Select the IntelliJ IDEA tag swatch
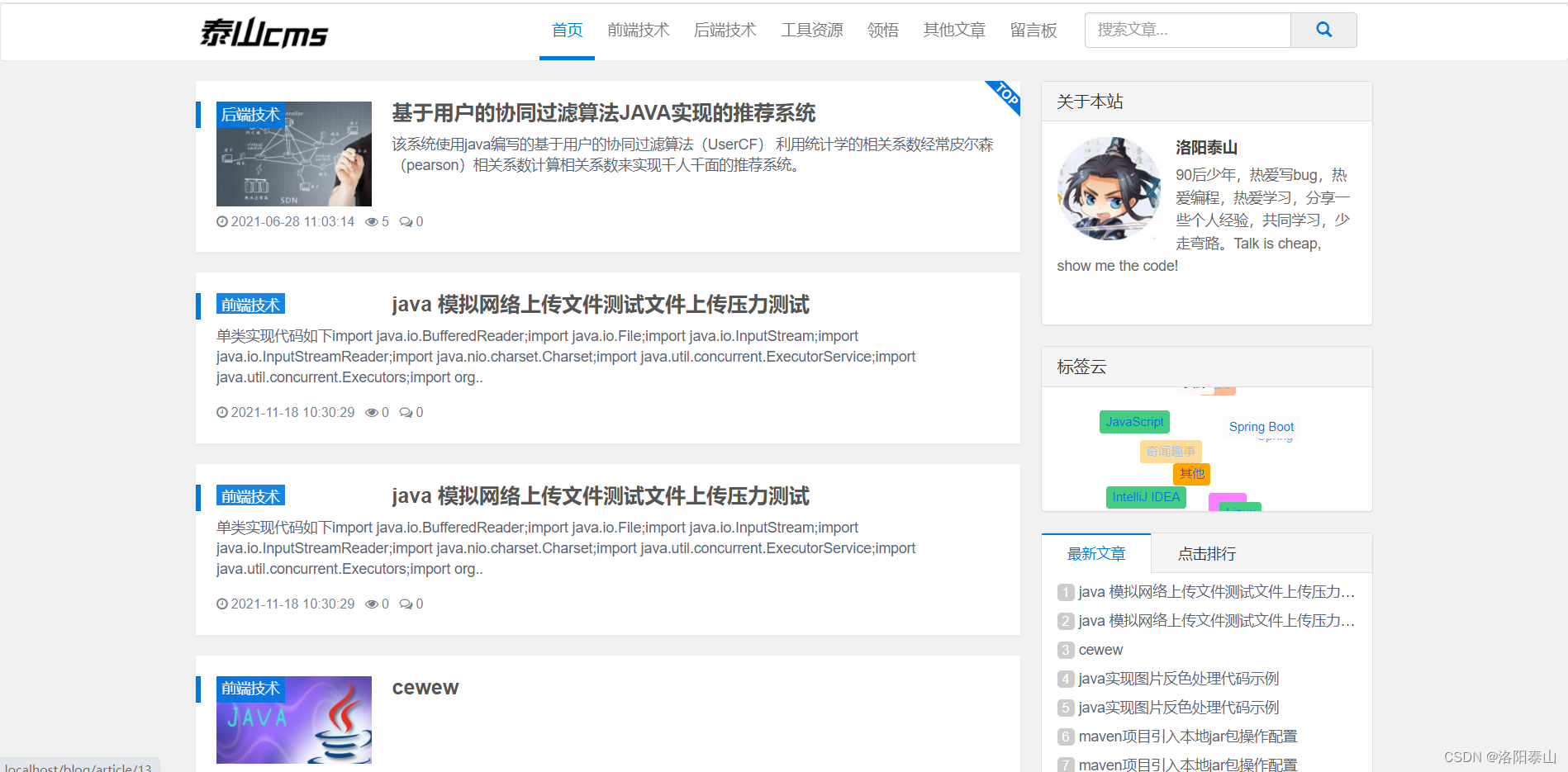Image resolution: width=1568 pixels, height=772 pixels. [x=1146, y=496]
